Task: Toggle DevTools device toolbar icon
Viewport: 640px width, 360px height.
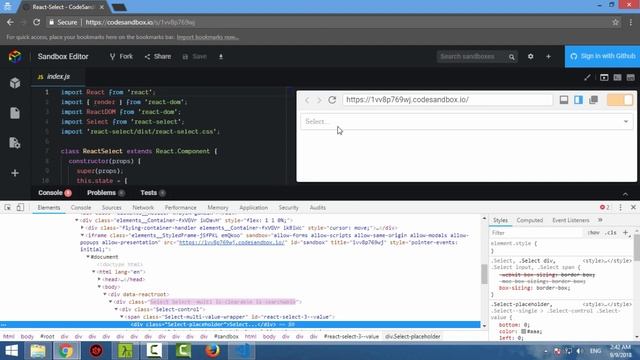Action: [20, 208]
